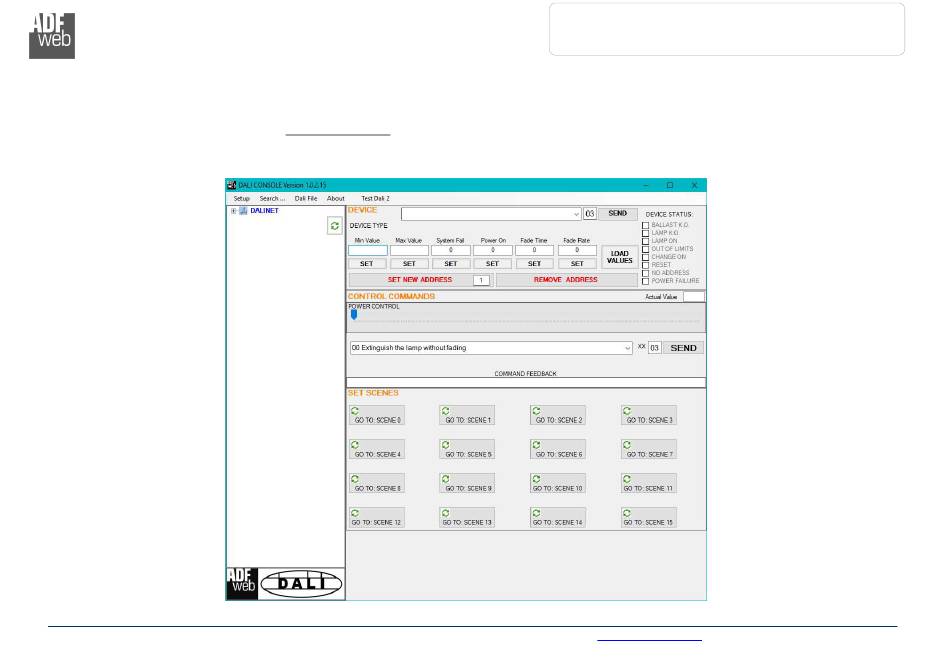The image size is (950, 659).
Task: Click the DALINET network node icon
Action: (243, 211)
